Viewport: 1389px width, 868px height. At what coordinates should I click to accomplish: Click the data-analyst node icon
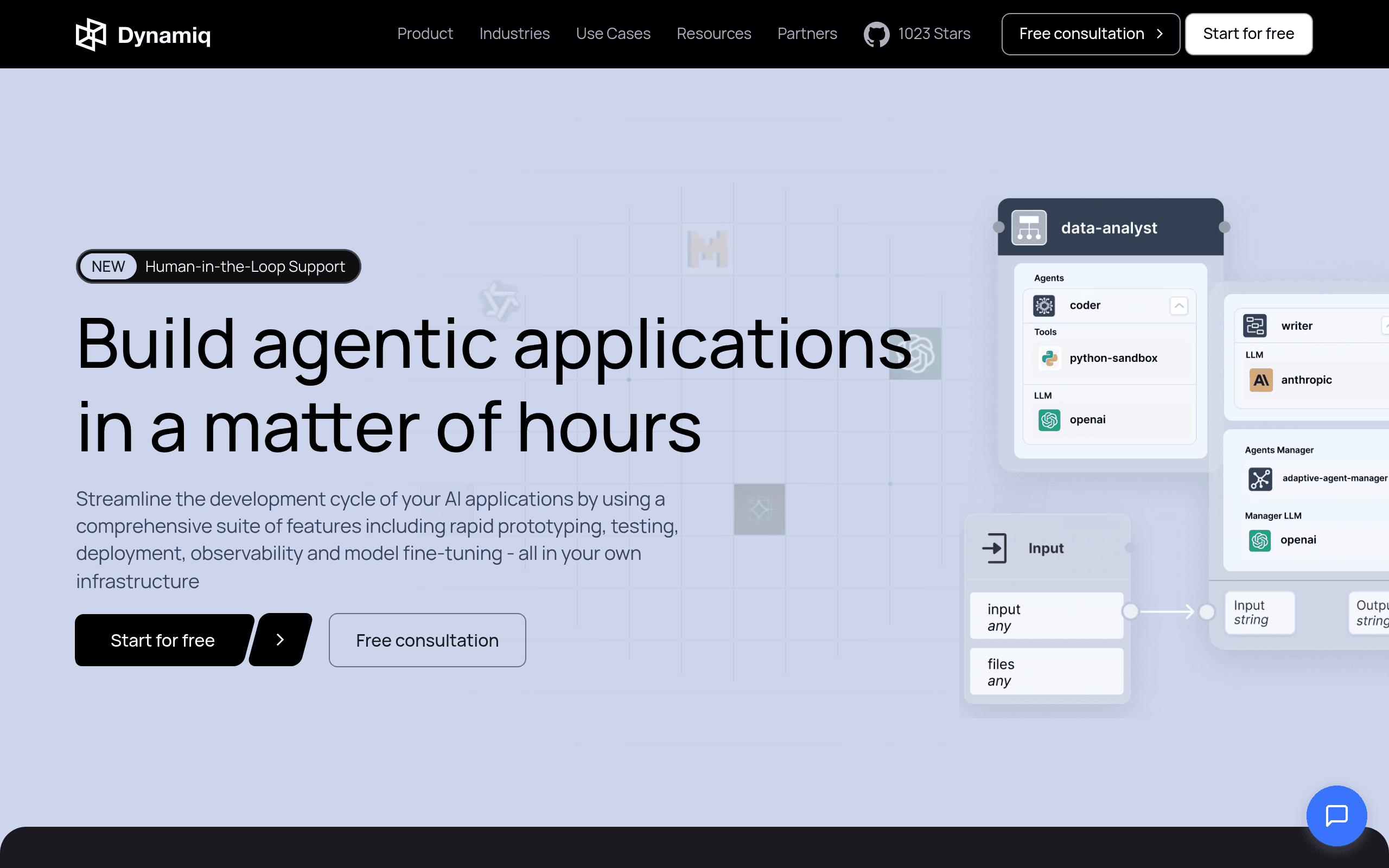coord(1029,227)
